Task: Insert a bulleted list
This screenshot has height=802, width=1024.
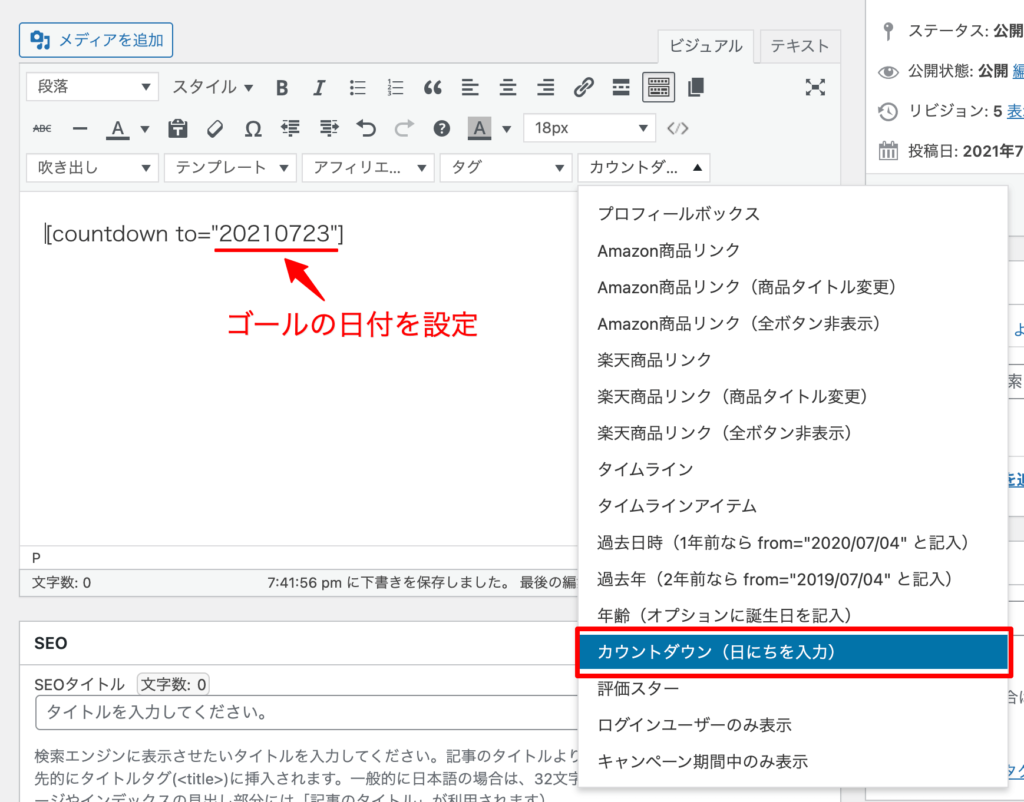Action: point(357,88)
